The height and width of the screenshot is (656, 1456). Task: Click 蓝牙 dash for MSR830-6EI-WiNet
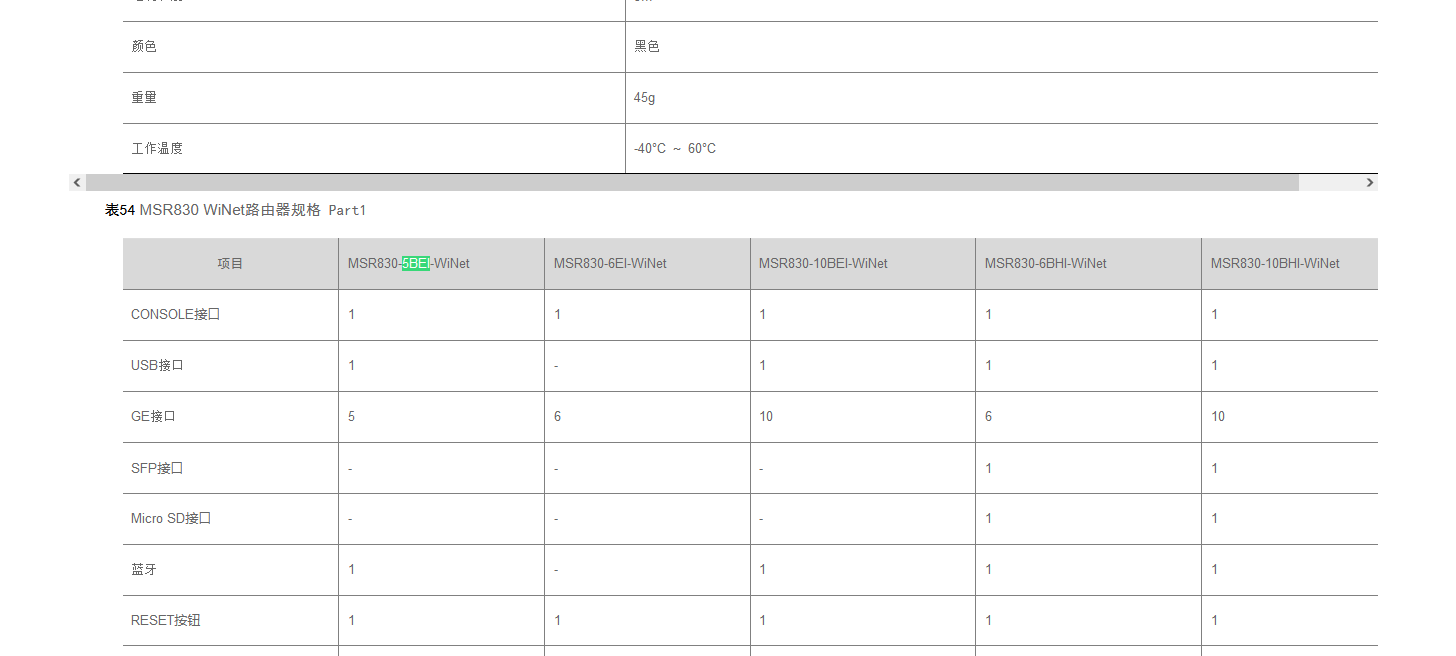click(x=556, y=570)
